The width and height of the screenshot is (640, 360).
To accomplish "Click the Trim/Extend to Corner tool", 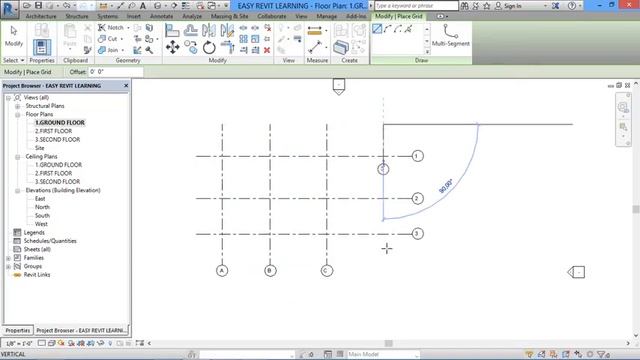I will point(227,47).
